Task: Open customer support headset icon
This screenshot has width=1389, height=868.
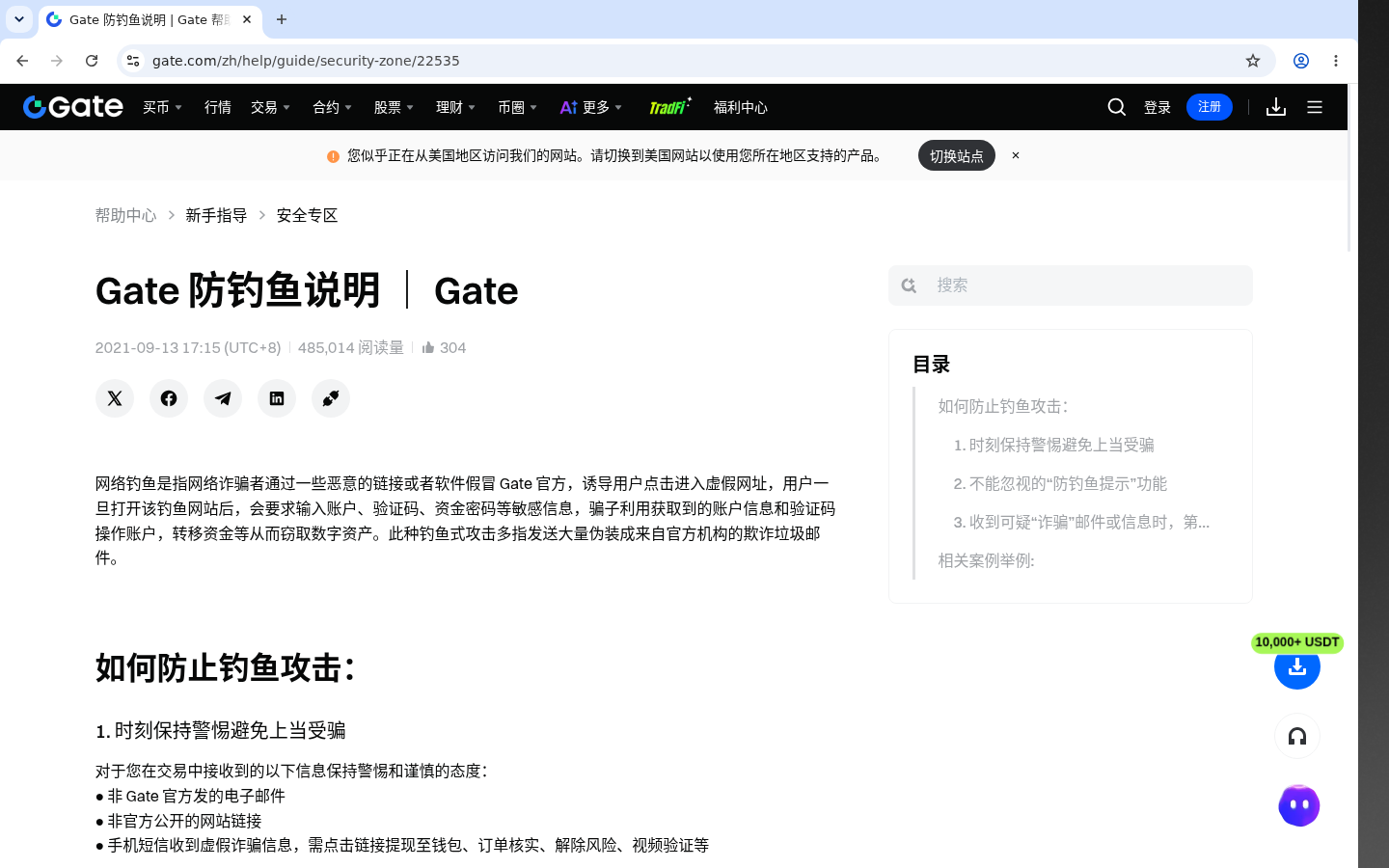Action: pyautogui.click(x=1297, y=737)
